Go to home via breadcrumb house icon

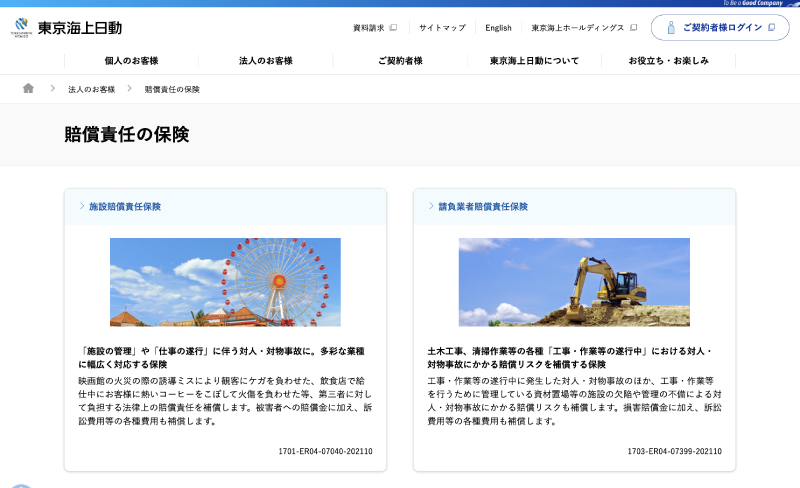point(28,88)
